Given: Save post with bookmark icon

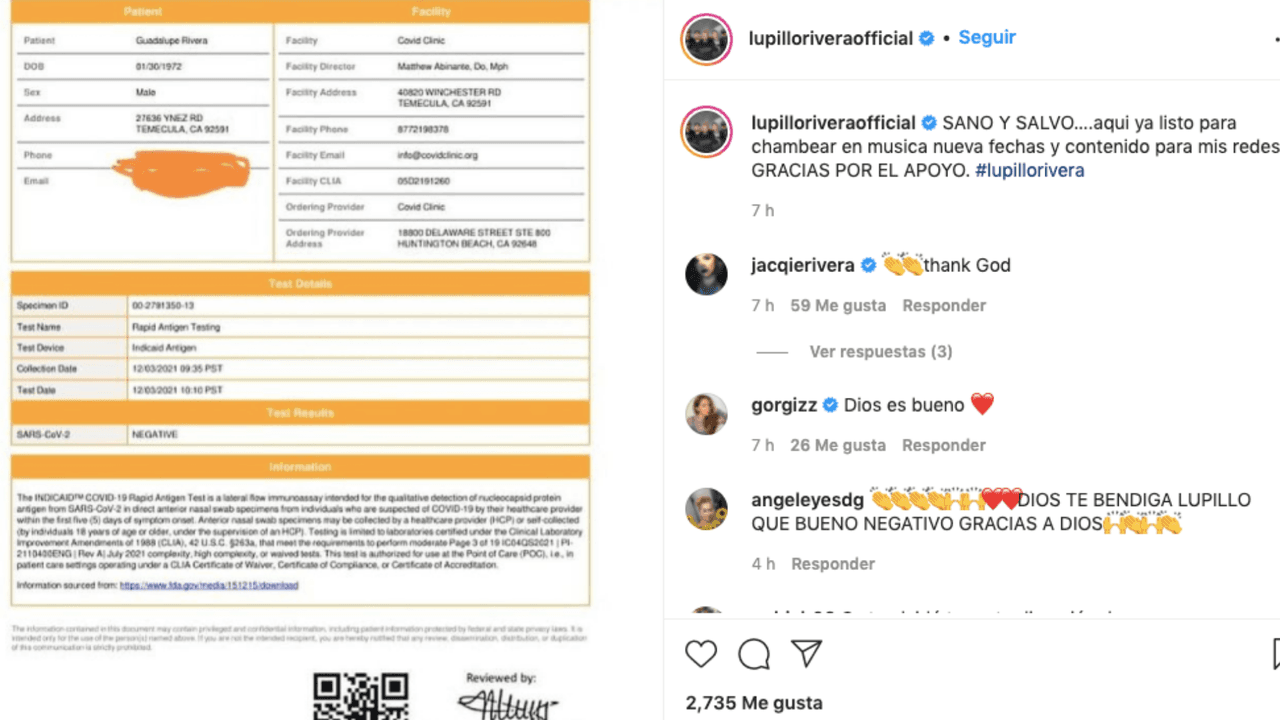Looking at the screenshot, I should [1276, 654].
